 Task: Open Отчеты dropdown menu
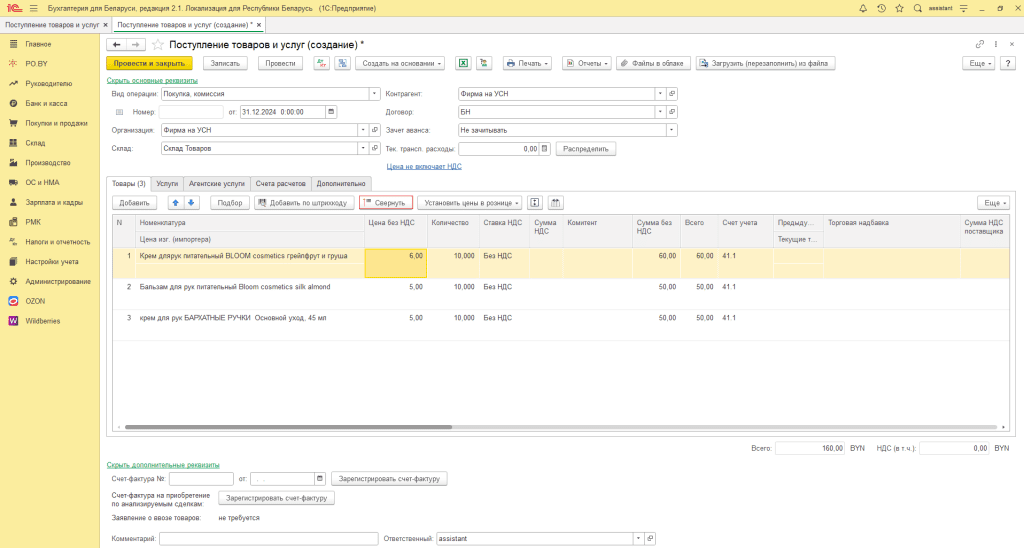coord(586,63)
